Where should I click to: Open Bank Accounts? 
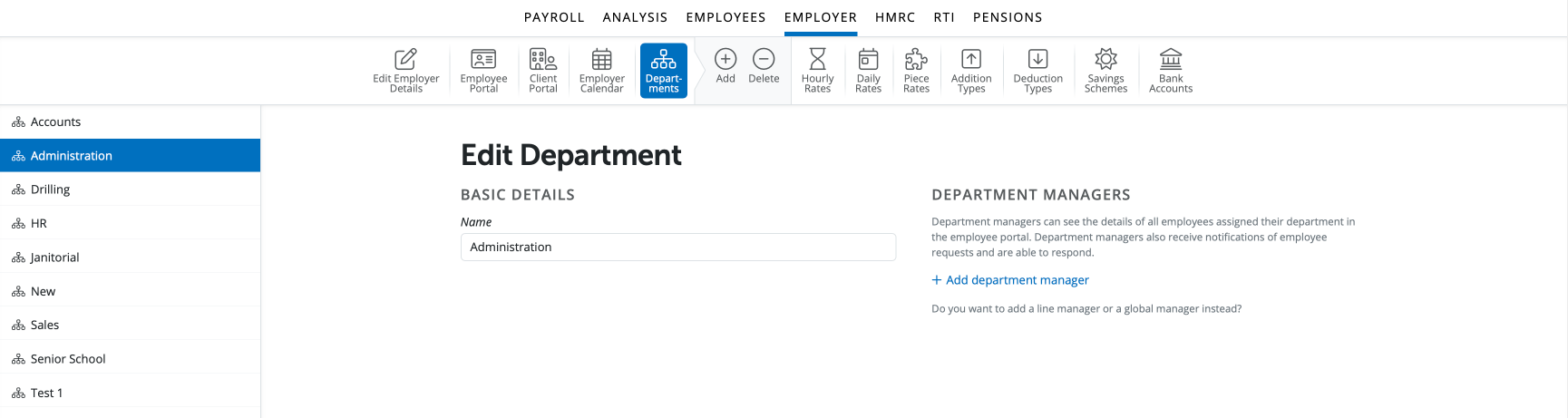pyautogui.click(x=1171, y=71)
